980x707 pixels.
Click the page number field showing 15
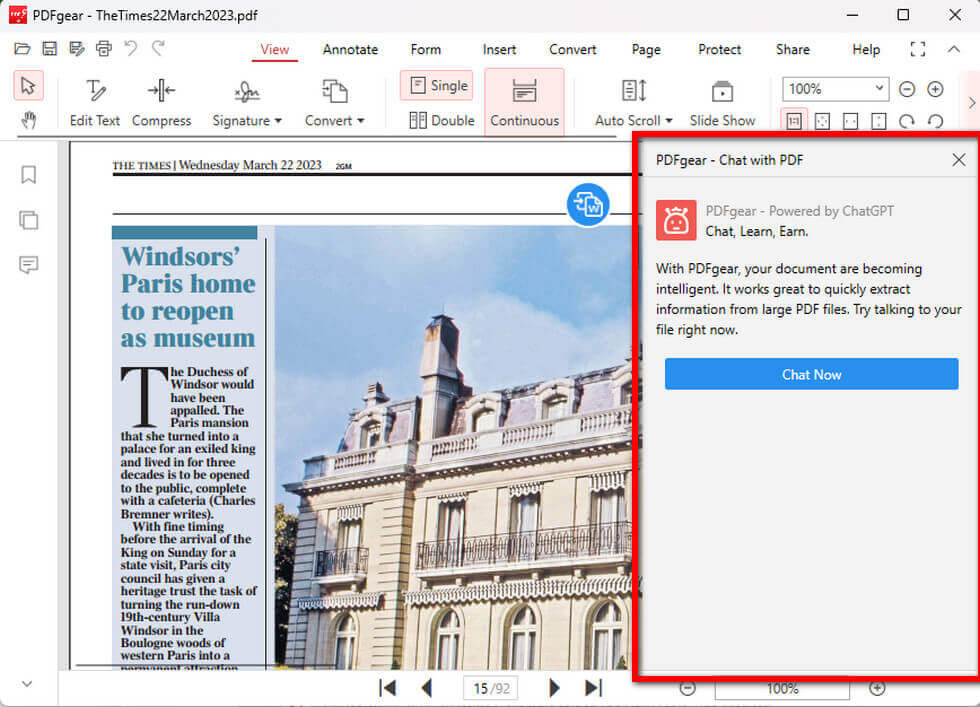(491, 688)
